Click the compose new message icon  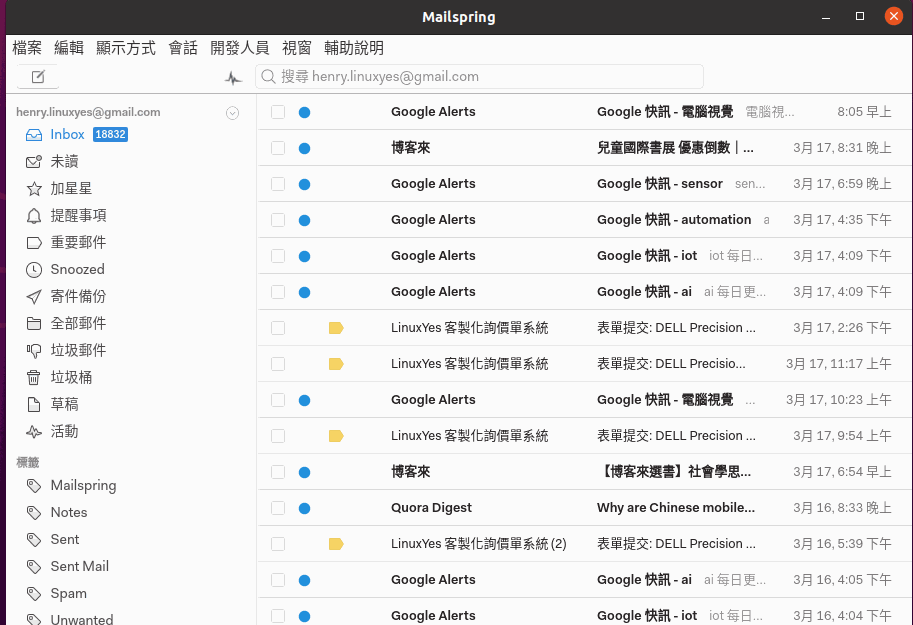[38, 77]
